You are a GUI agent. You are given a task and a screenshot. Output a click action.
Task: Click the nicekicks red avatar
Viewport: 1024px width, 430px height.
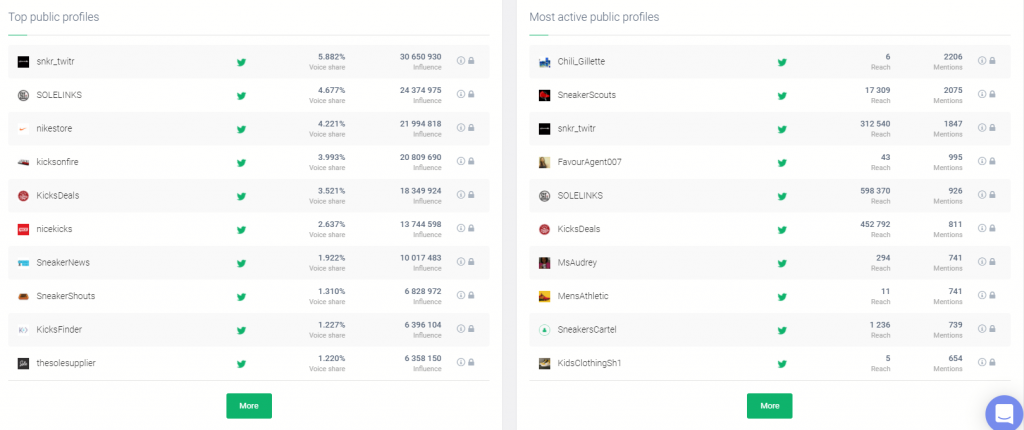click(x=23, y=229)
